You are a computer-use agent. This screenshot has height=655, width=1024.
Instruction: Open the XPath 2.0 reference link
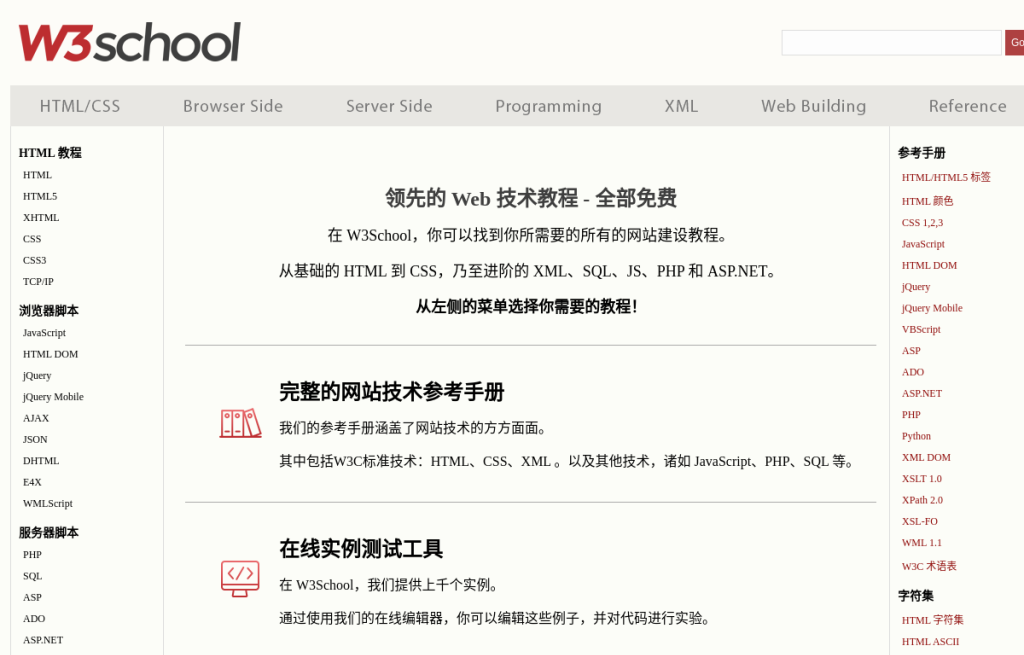tap(922, 500)
